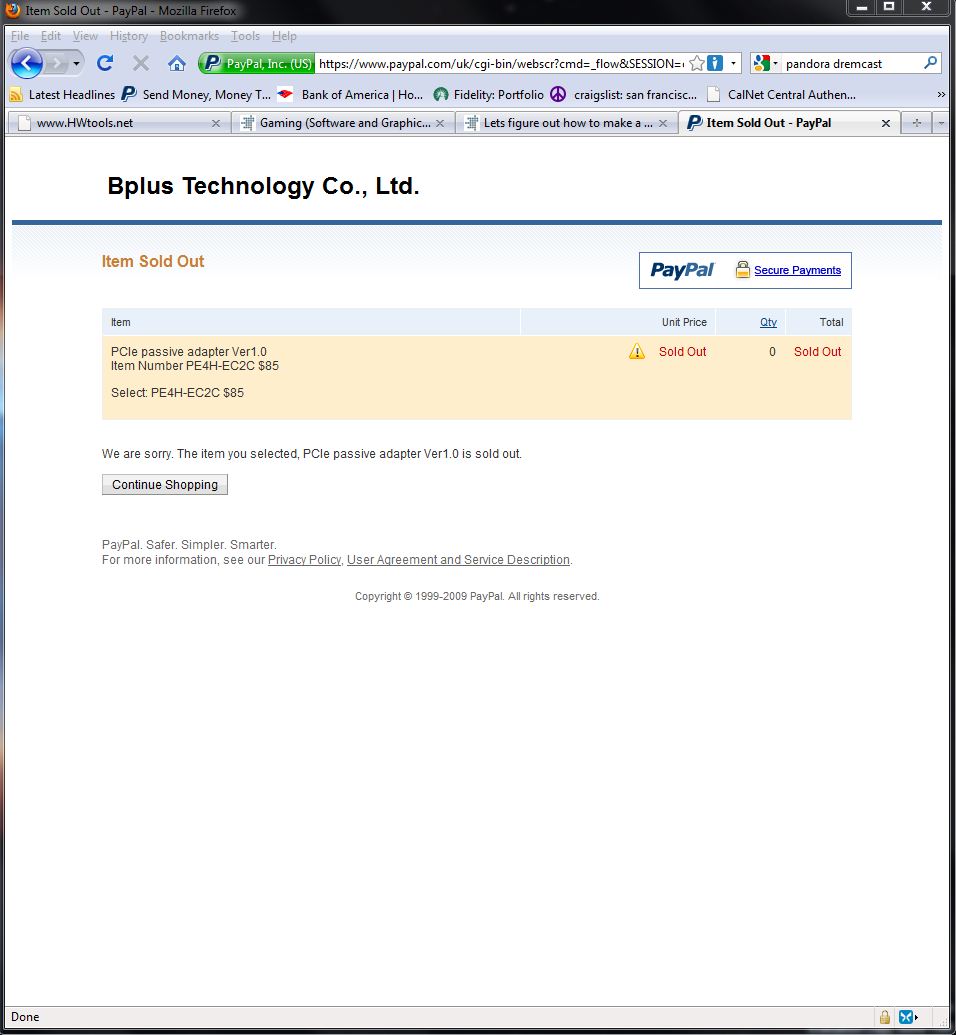Click the Continue Shopping button
Screen dimensions: 956x1035
point(164,484)
